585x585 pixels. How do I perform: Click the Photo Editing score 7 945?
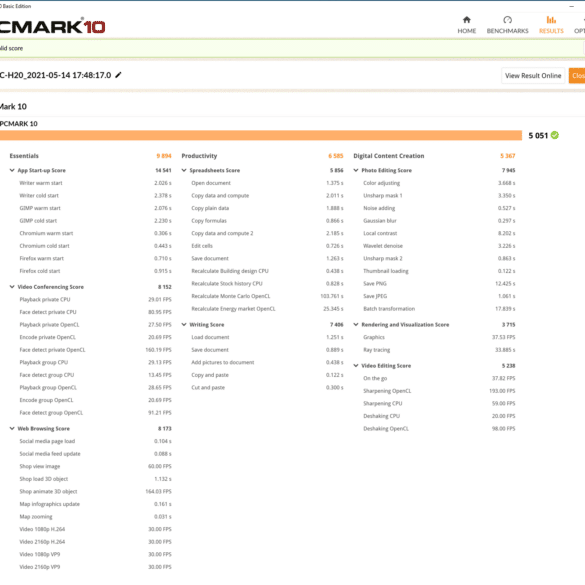509,170
